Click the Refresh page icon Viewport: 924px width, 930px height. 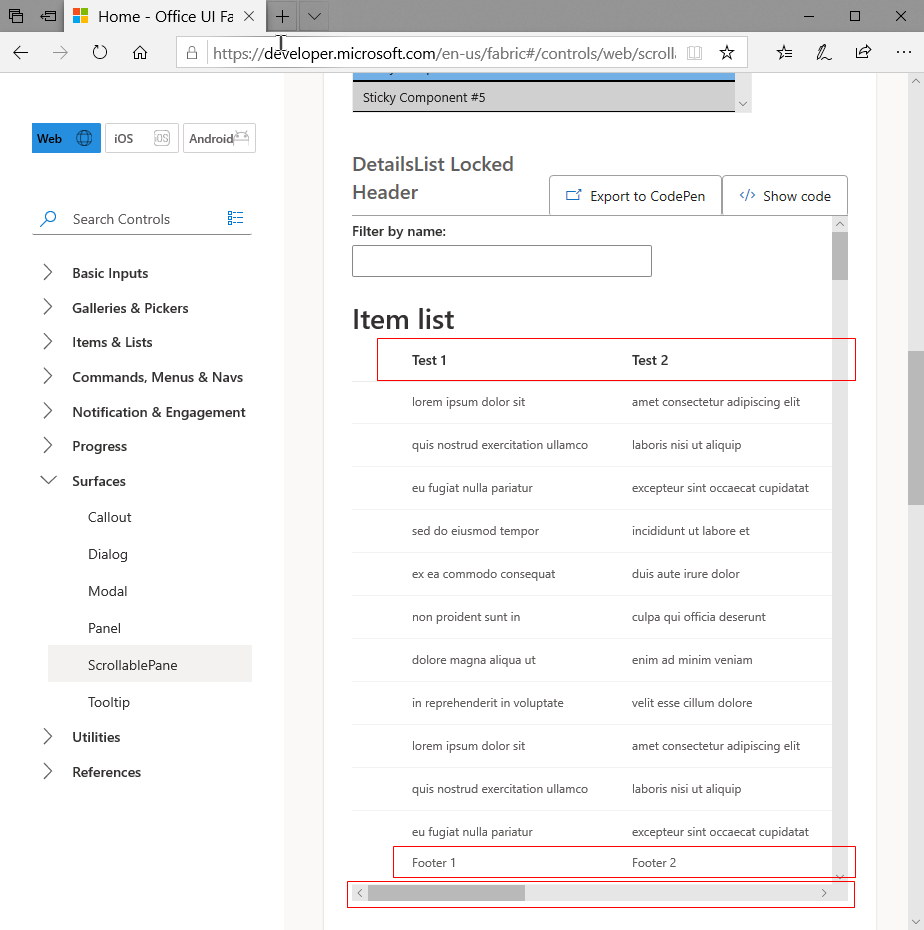(x=100, y=53)
